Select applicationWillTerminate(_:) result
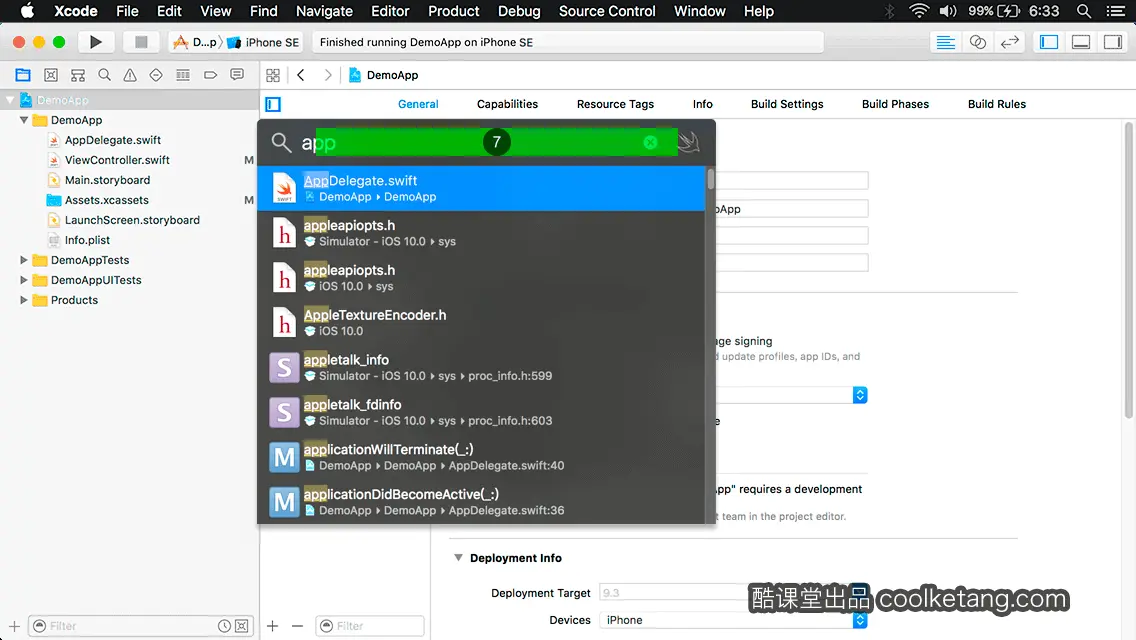Viewport: 1136px width, 640px height. coord(481,457)
